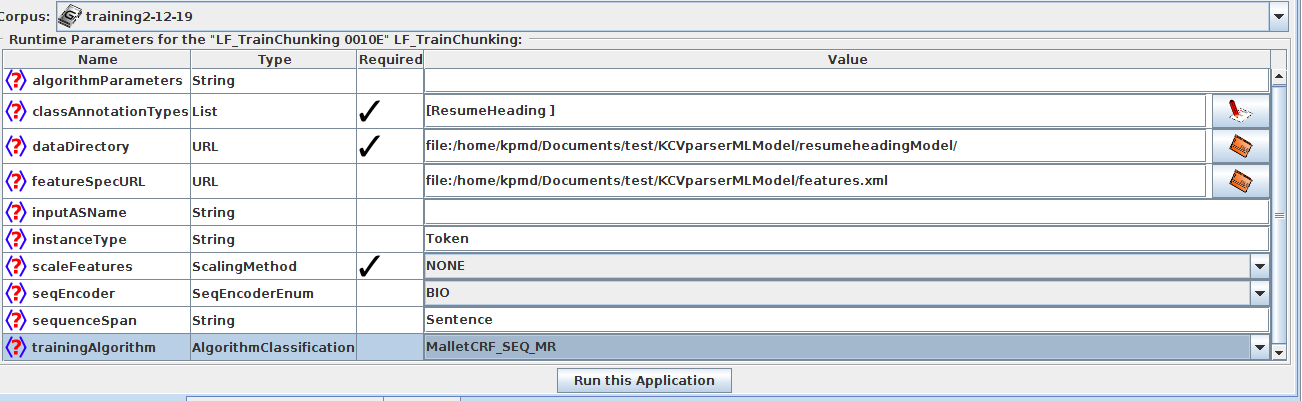Click the help icon beside sequenceSpan
Image resolution: width=1302 pixels, height=401 pixels.
pyautogui.click(x=16, y=320)
